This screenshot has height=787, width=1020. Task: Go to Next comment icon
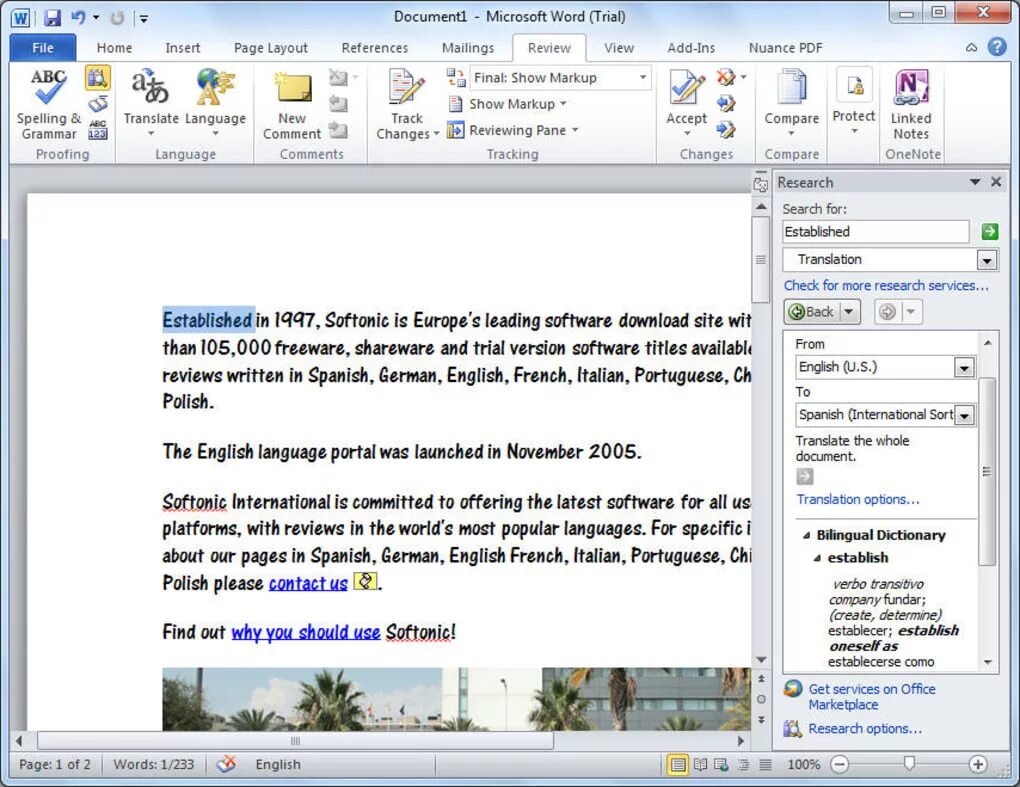pos(338,130)
